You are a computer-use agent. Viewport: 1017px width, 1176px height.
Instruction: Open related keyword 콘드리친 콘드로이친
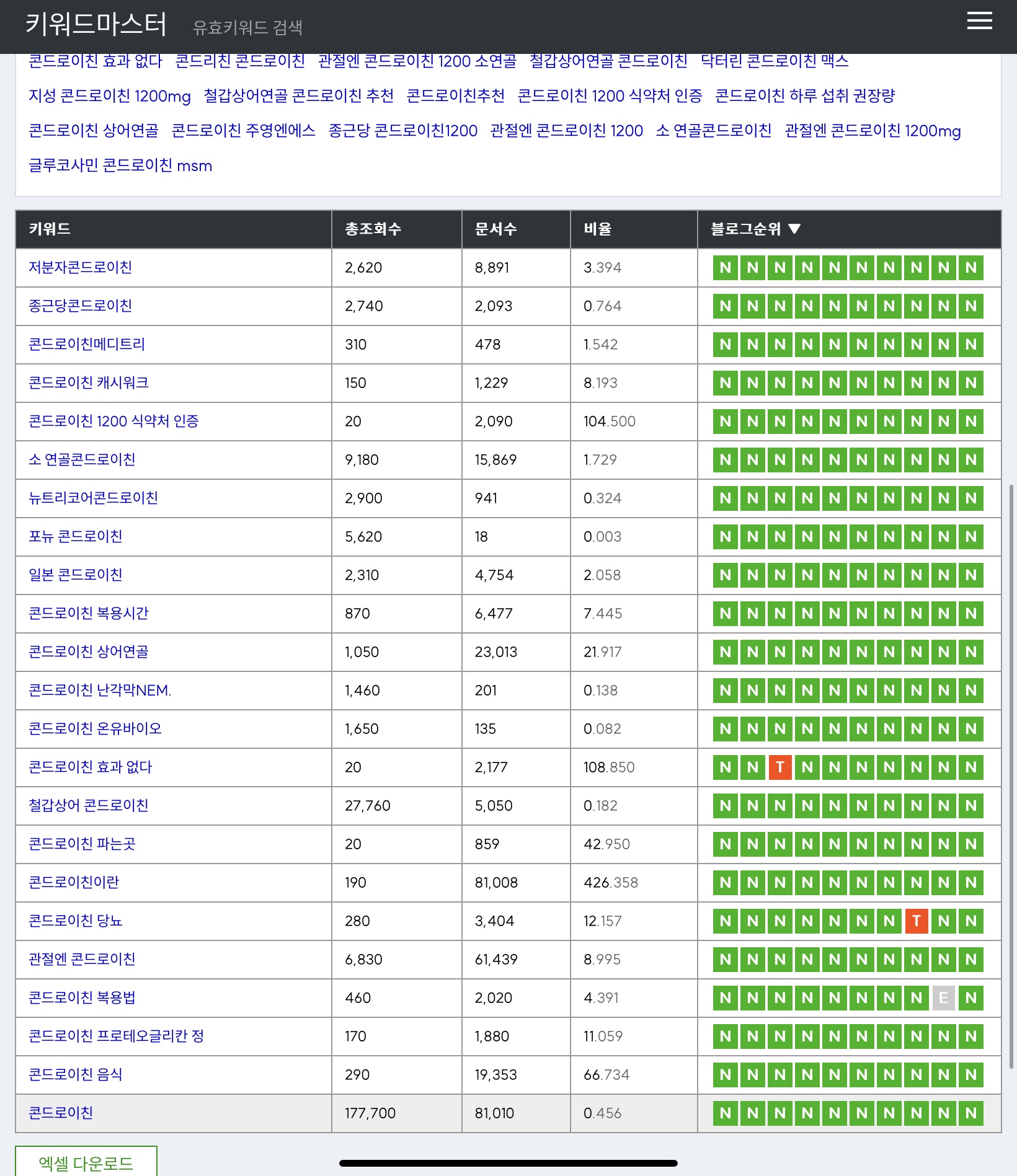pyautogui.click(x=240, y=61)
